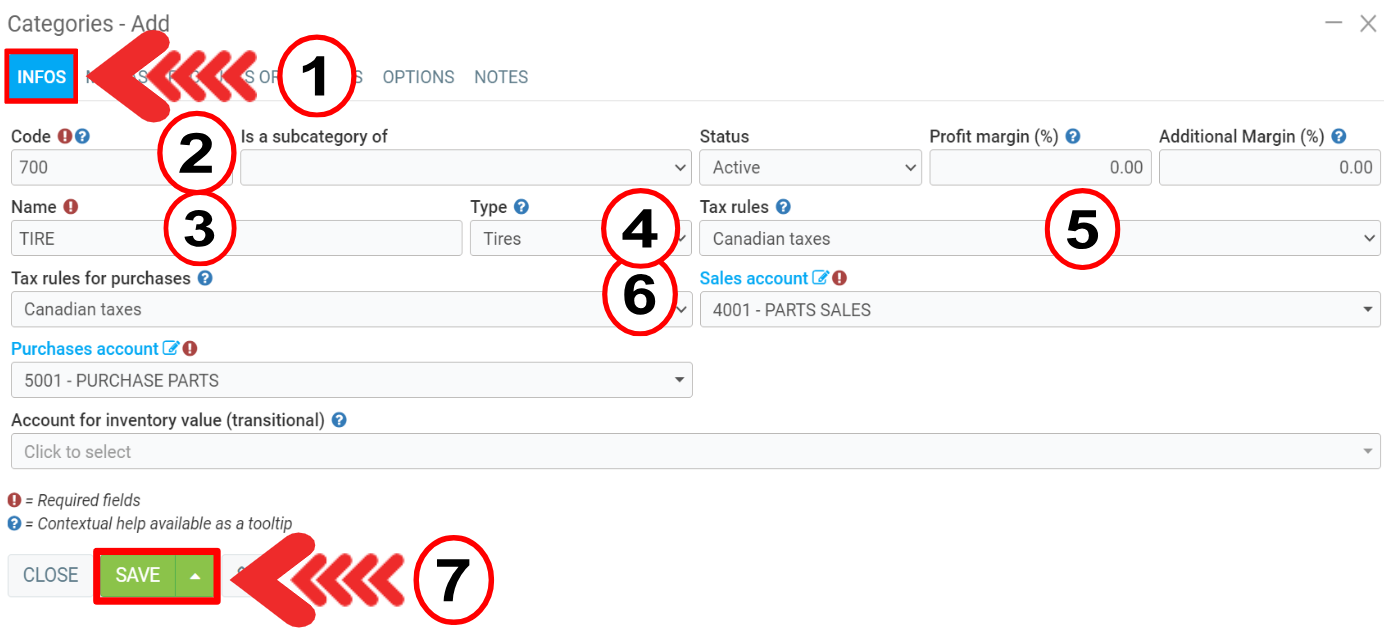
Task: Click help icon next to Code label
Action: 83,136
